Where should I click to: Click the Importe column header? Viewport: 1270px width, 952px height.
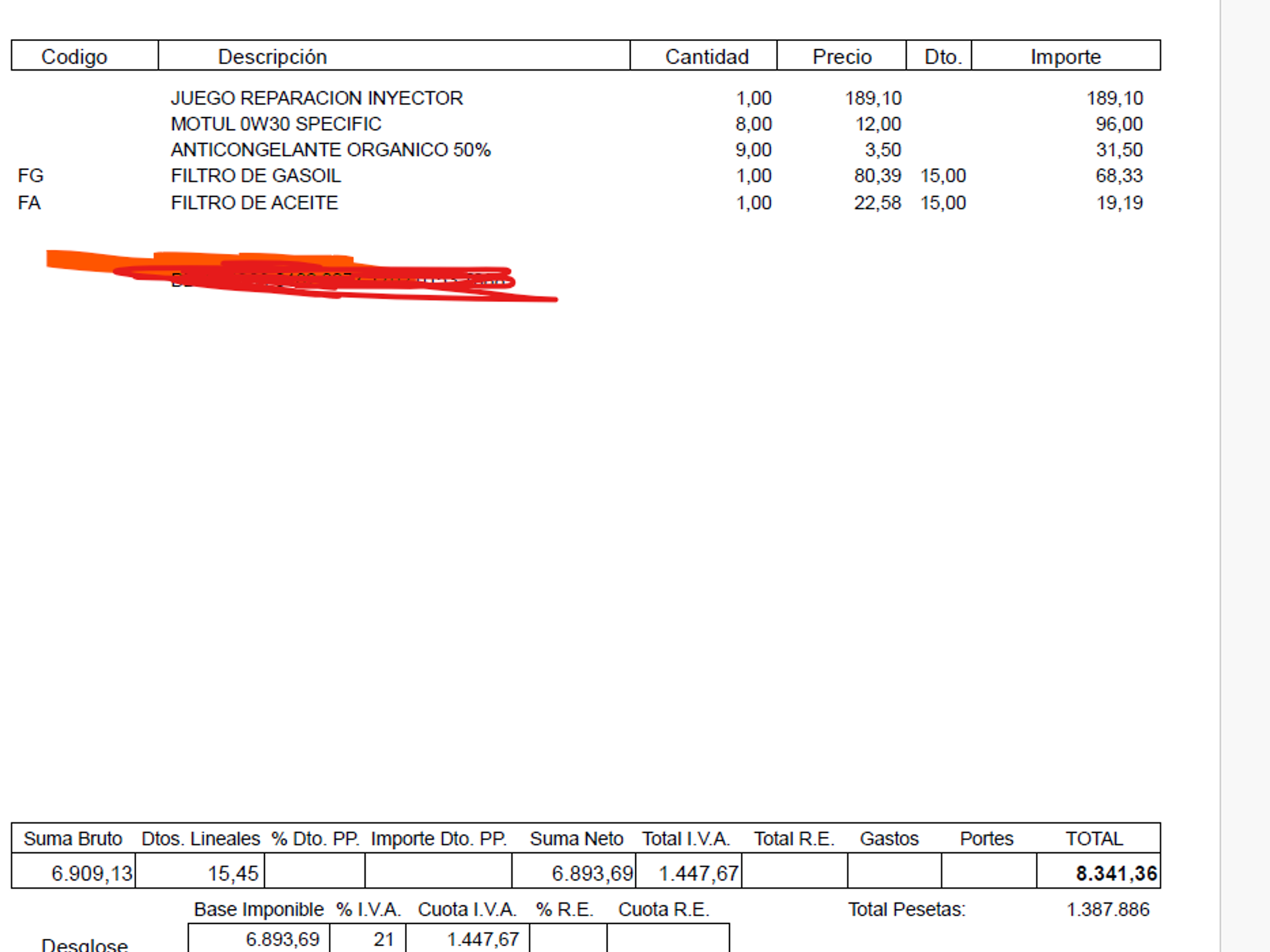point(1065,57)
